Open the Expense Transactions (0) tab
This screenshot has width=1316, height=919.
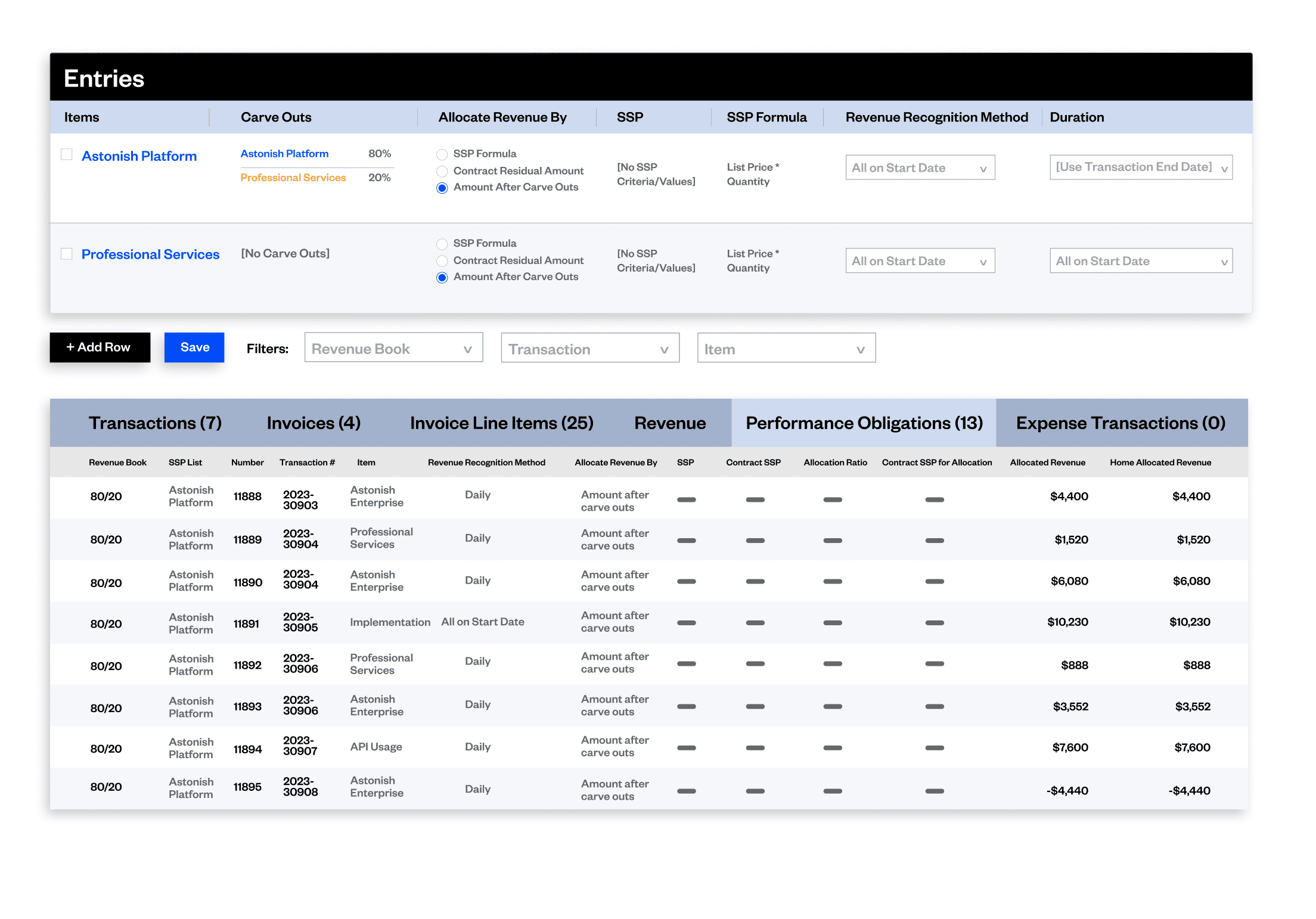[1121, 423]
